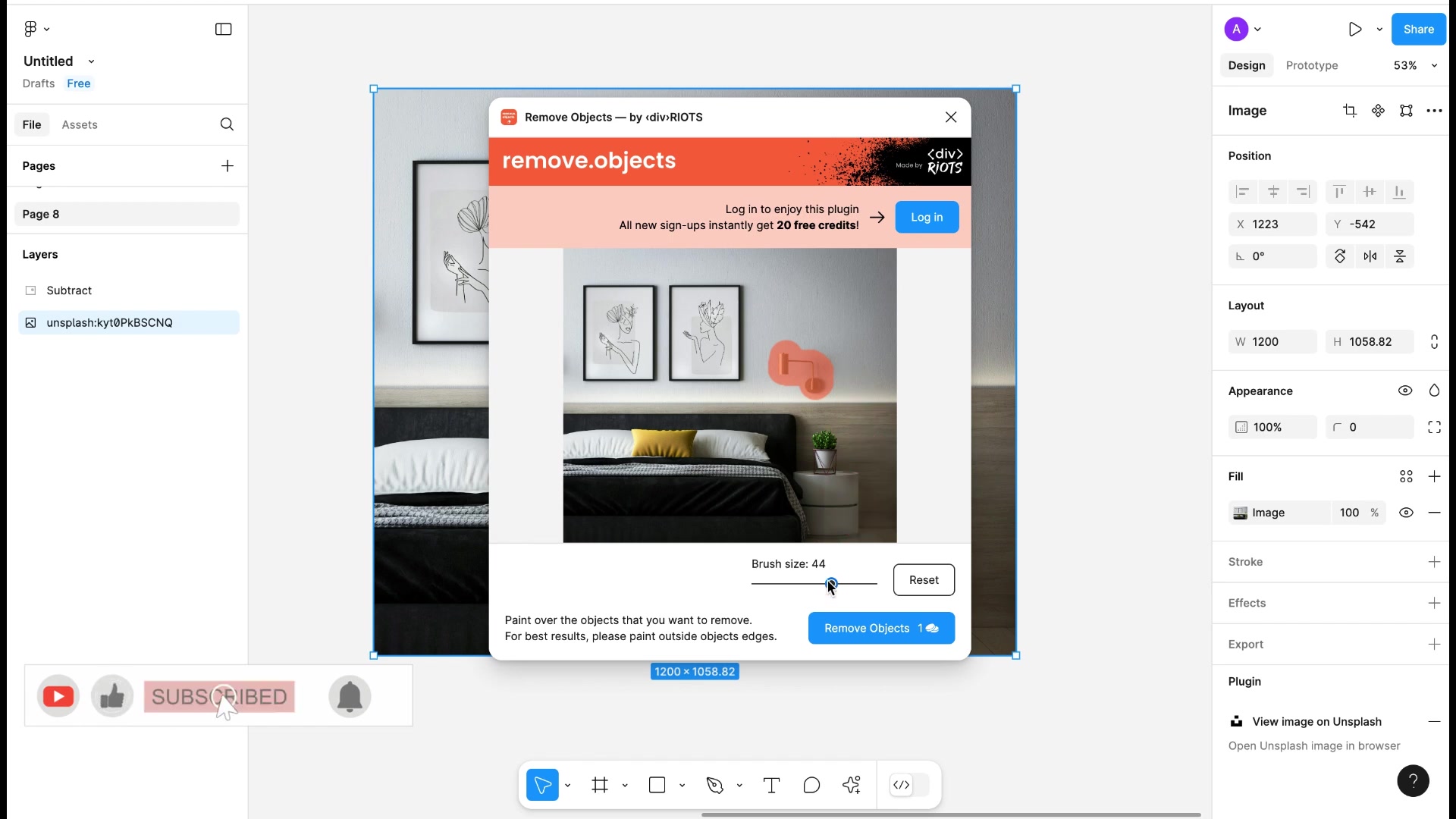This screenshot has width=1456, height=819.
Task: Search layers with the magnifier icon
Action: click(x=227, y=124)
